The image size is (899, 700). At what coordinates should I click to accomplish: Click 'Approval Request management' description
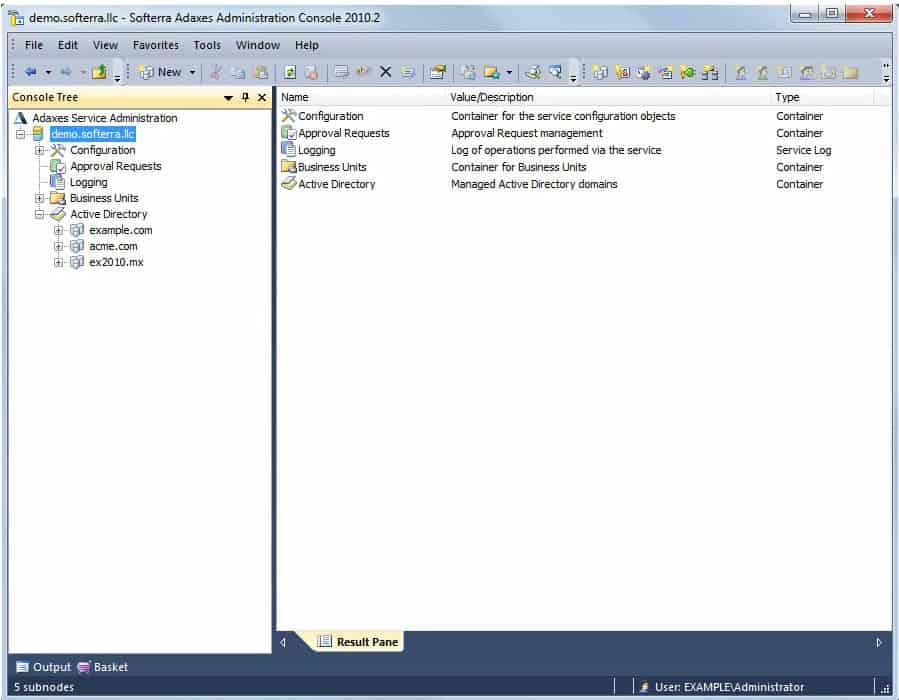coord(526,133)
